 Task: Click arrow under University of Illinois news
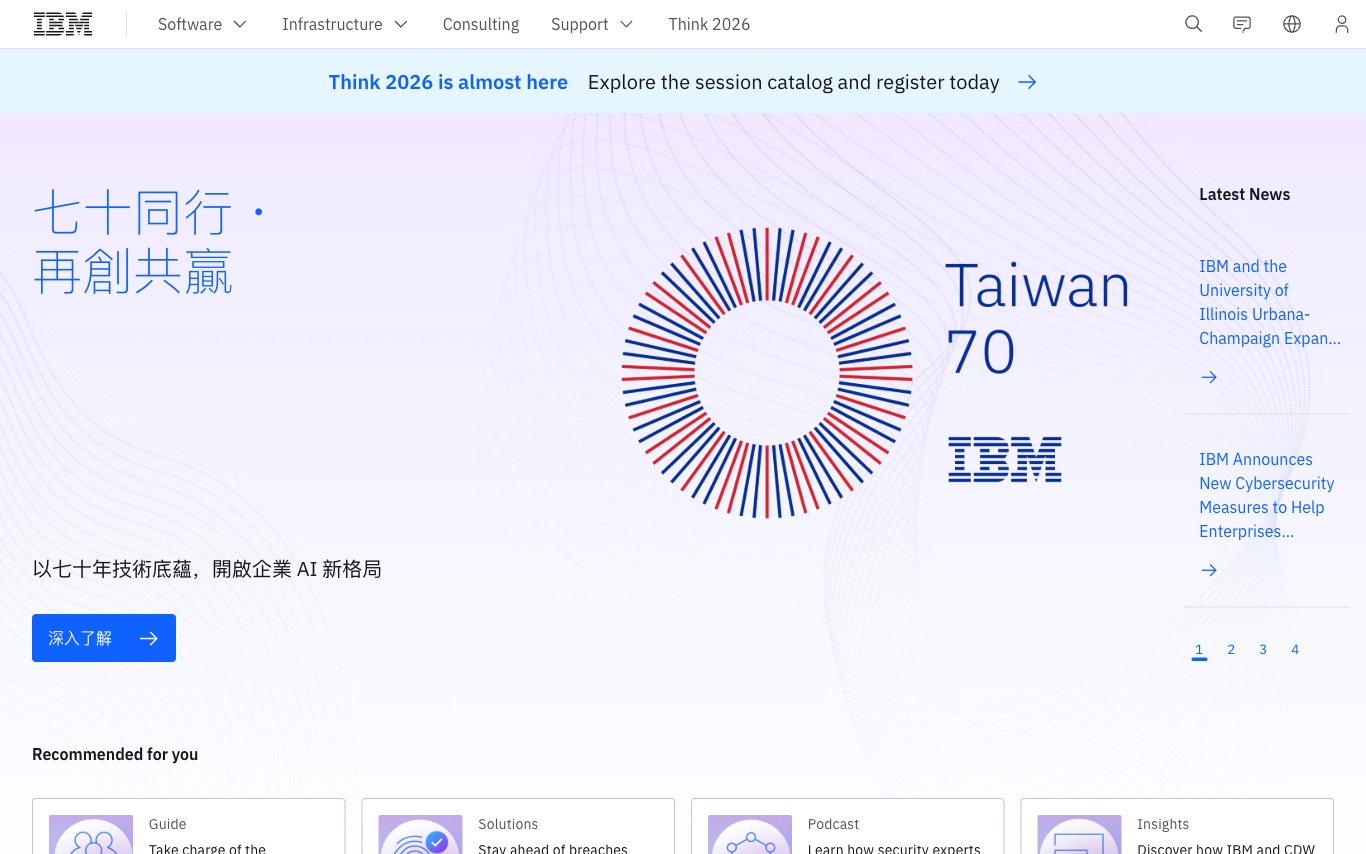(1209, 377)
